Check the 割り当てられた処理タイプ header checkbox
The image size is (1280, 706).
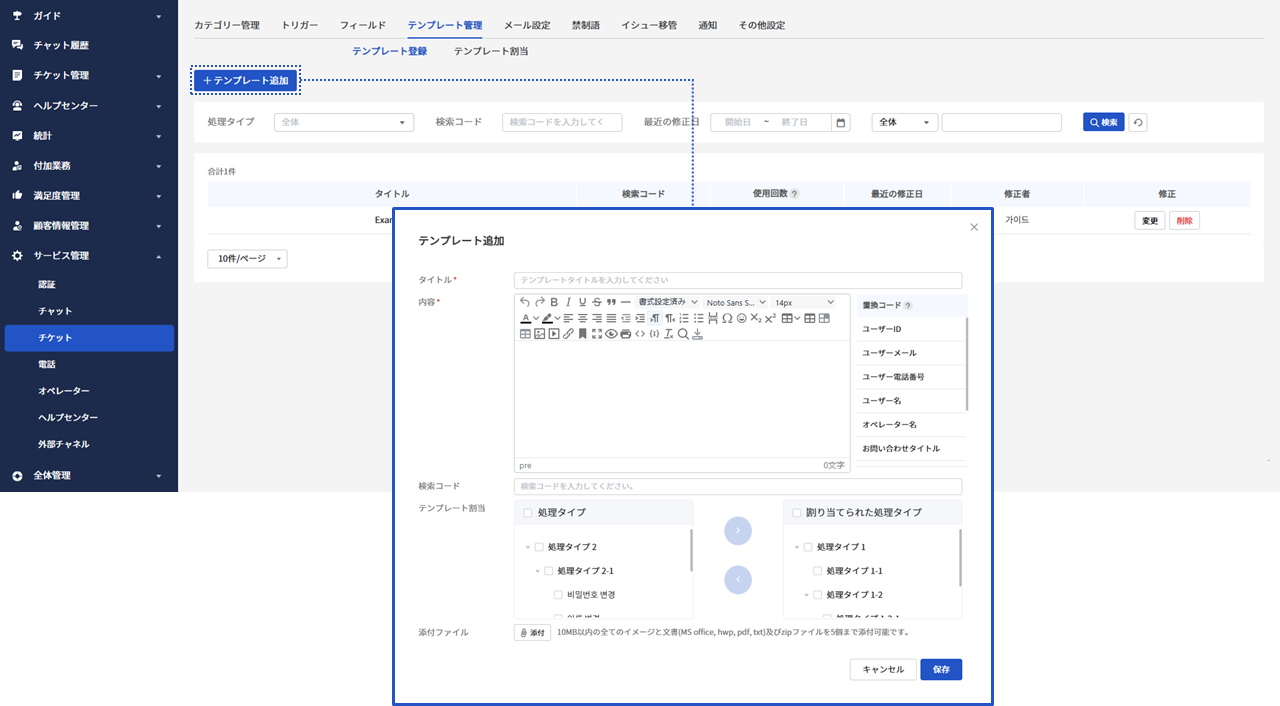[x=797, y=513]
